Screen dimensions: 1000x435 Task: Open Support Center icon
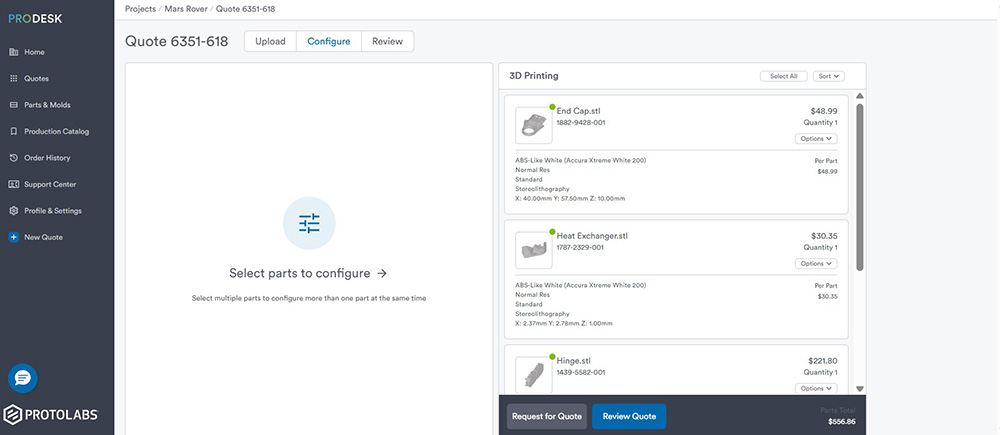pyautogui.click(x=13, y=184)
